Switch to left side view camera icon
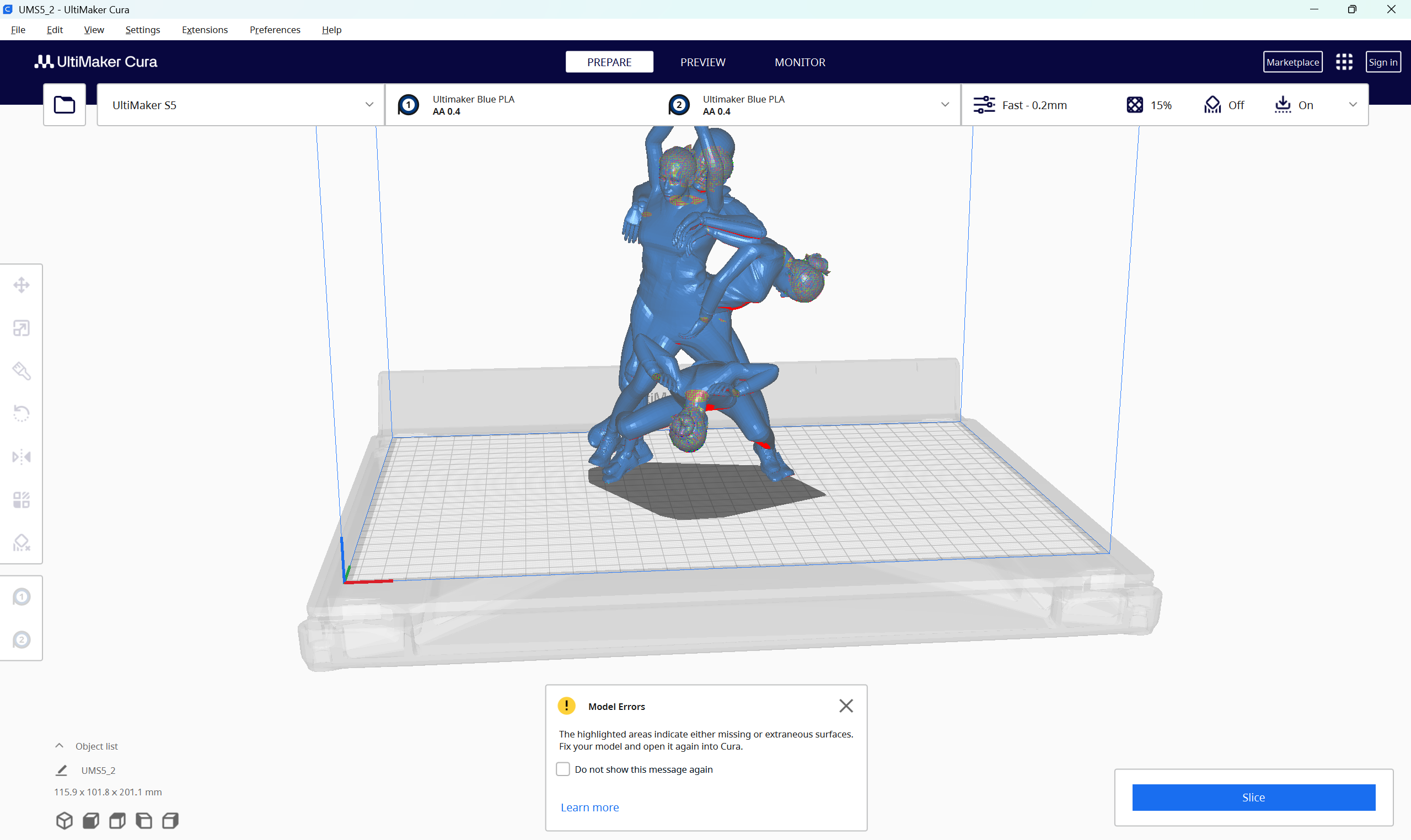The height and width of the screenshot is (840, 1411). coord(144,820)
